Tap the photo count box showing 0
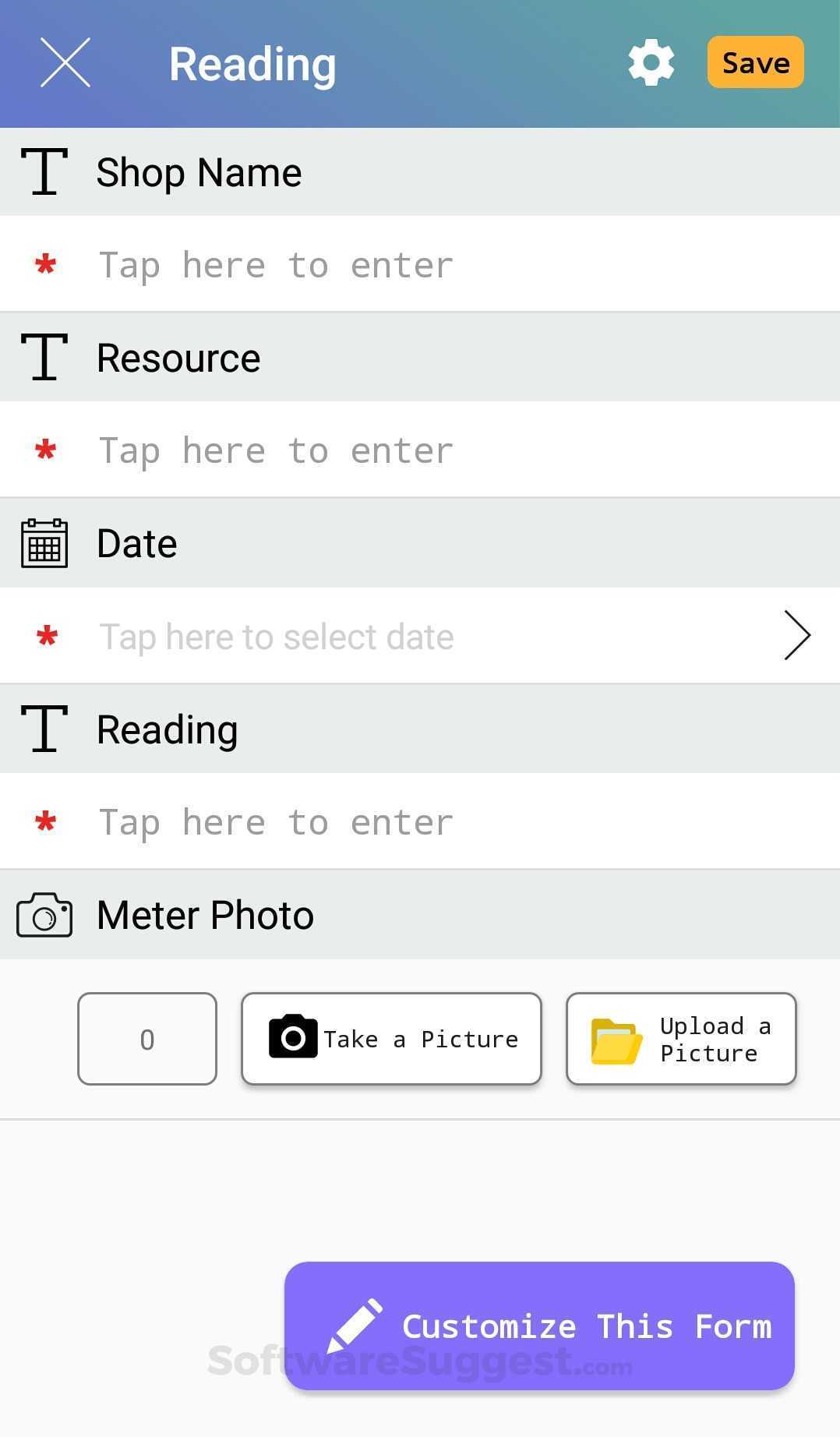The width and height of the screenshot is (840, 1437). coord(147,1039)
